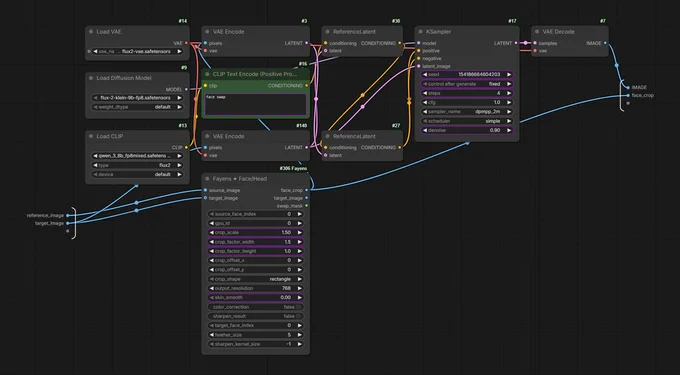Open the crop_shape rectangle dropdown
The image size is (680, 375).
tap(255, 279)
